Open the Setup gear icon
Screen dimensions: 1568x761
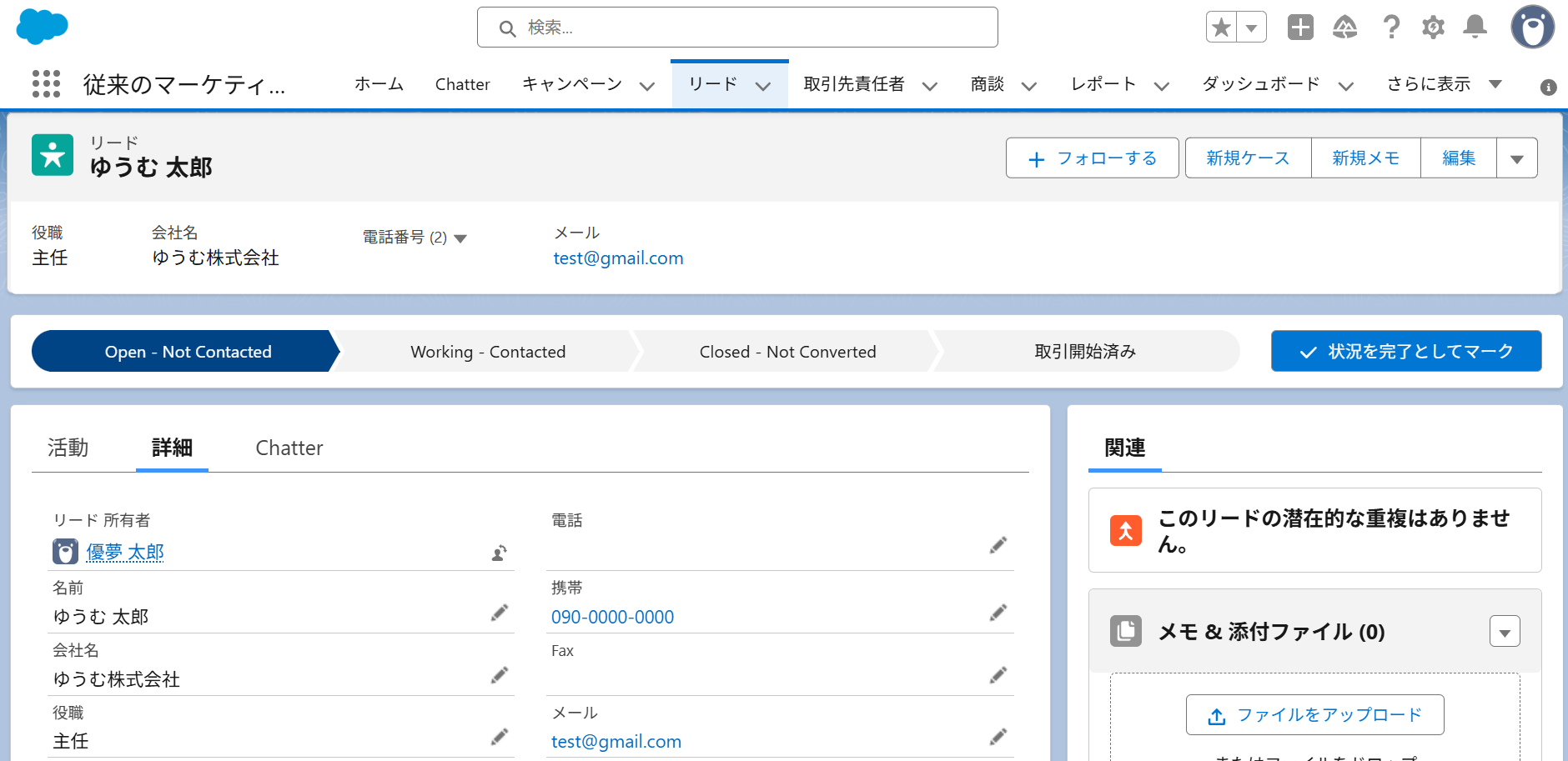(1433, 28)
